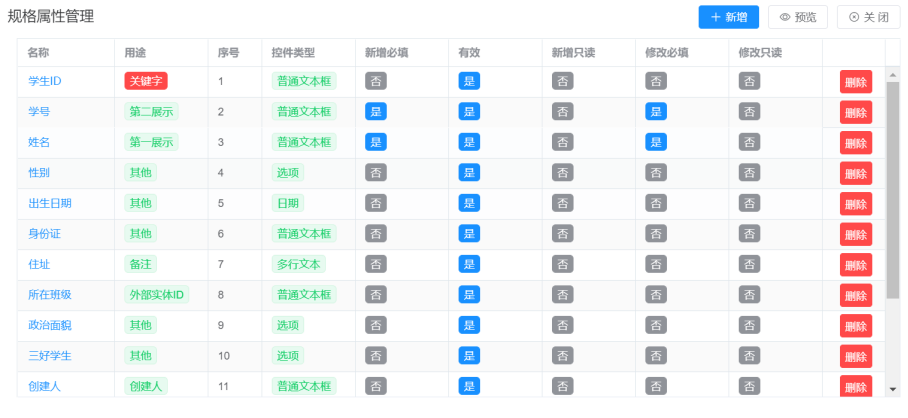Click the 第二展示 usage tag
Image resolution: width=908 pixels, height=418 pixels.
click(x=151, y=112)
